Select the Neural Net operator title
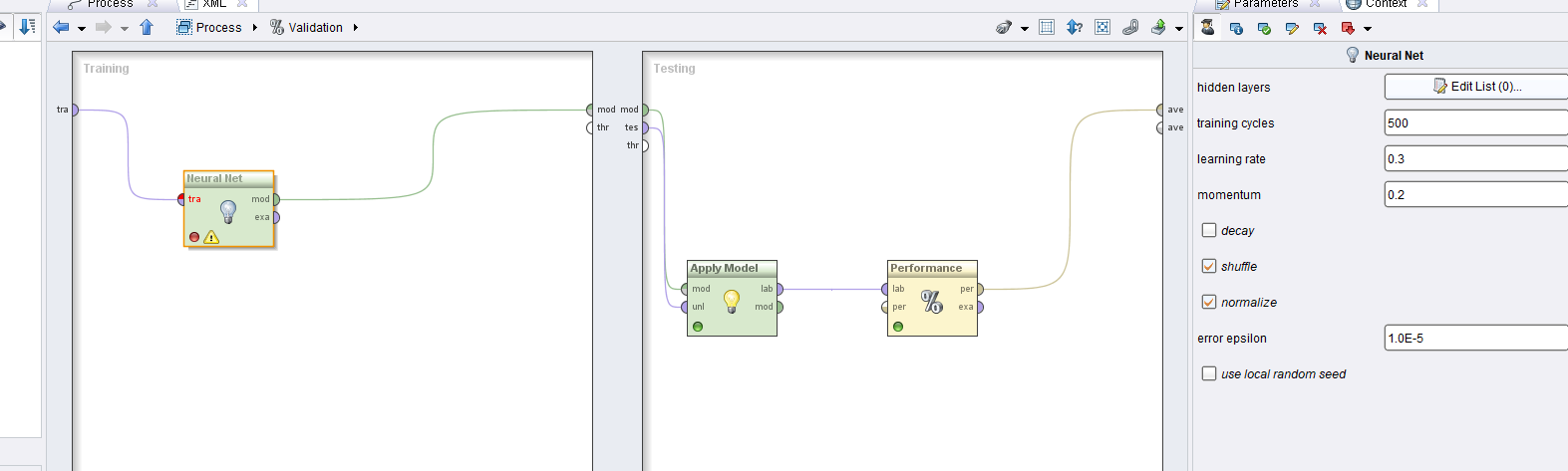Screen dimensions: 1568x471 point(214,178)
